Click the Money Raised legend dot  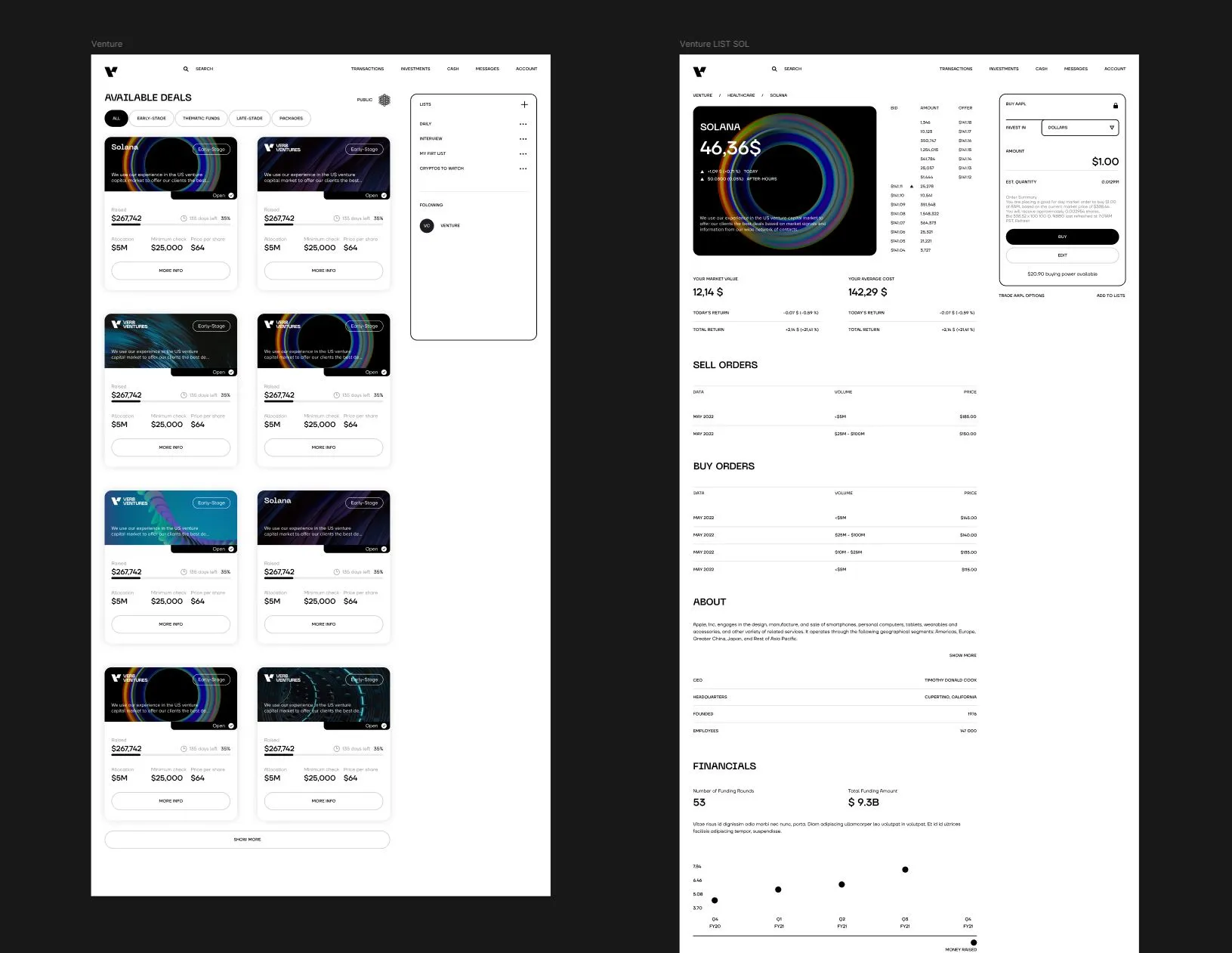[974, 942]
